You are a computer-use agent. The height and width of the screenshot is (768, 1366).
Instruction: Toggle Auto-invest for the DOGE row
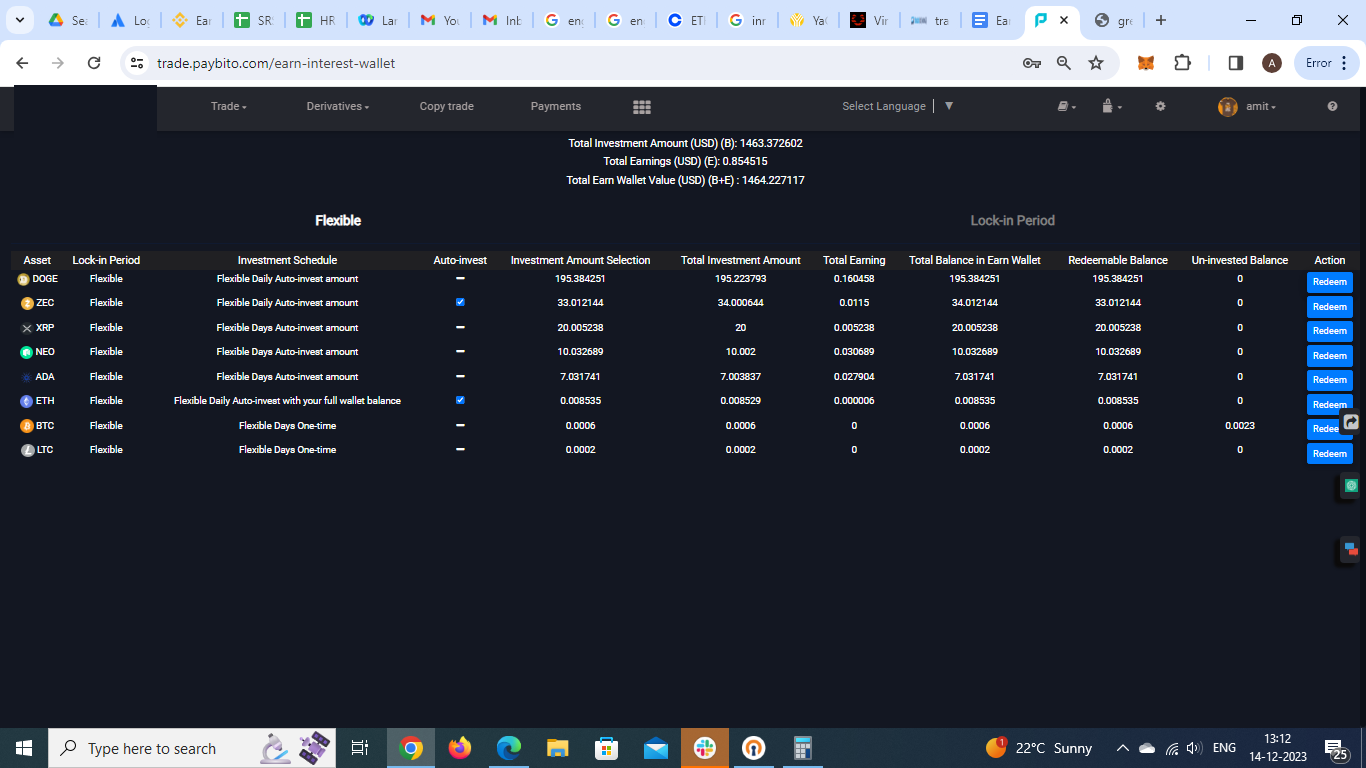(460, 278)
